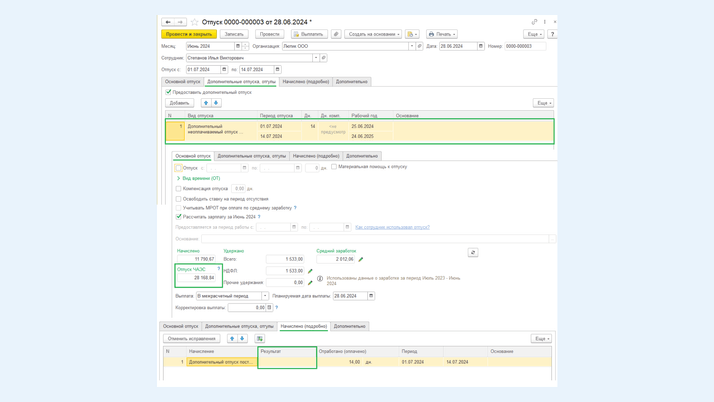Open the Выплата period dropdown
The image size is (714, 402).
coord(265,296)
